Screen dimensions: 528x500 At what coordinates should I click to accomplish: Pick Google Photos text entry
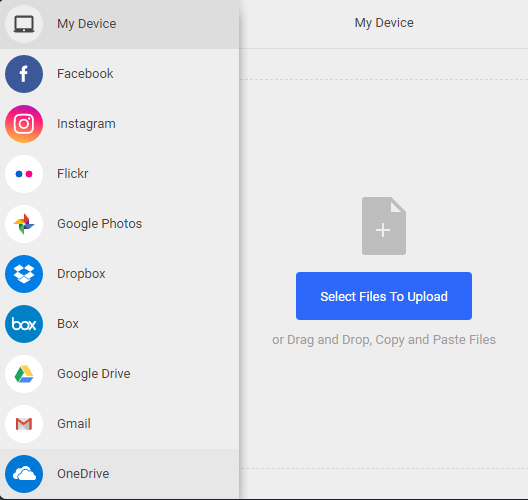(x=100, y=224)
